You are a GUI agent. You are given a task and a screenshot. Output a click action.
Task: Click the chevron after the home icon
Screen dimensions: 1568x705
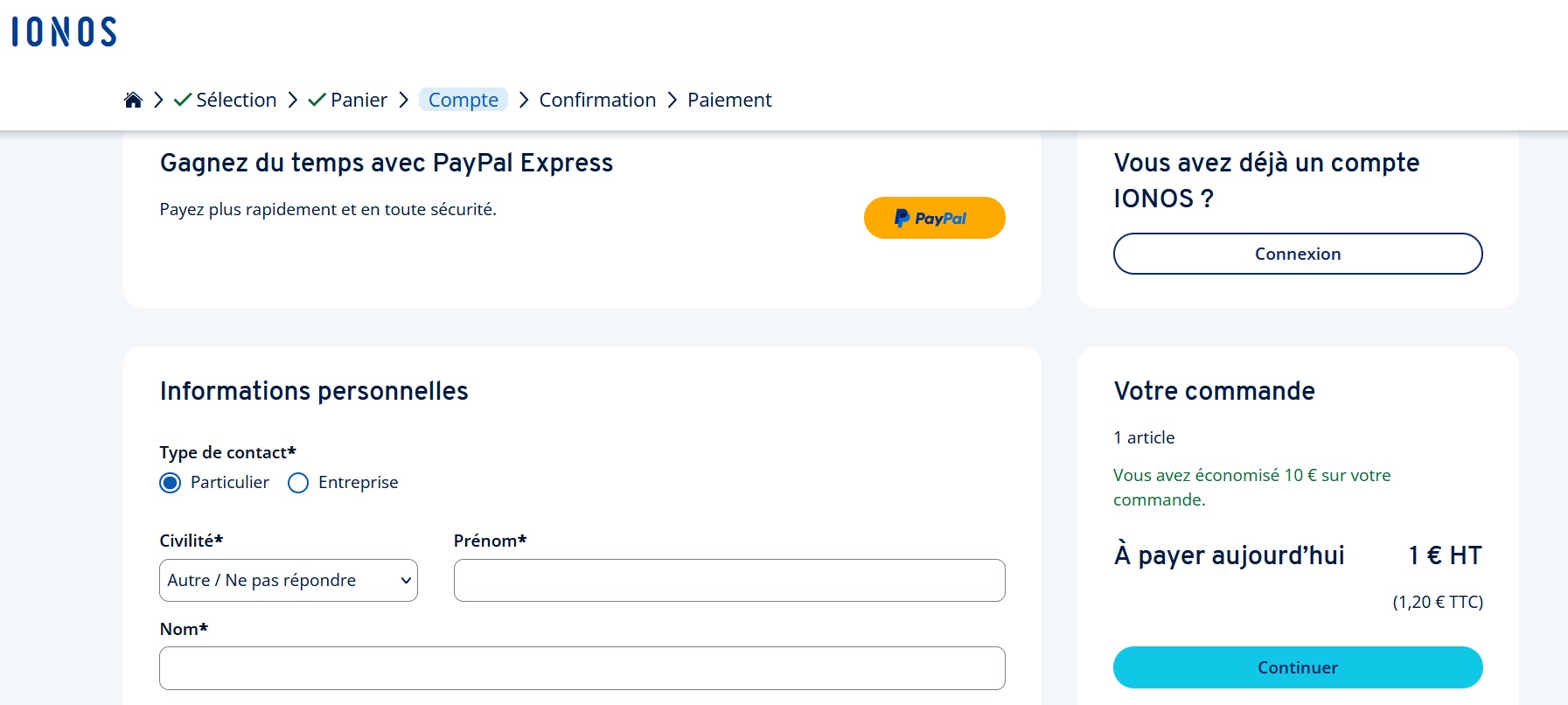click(x=158, y=100)
